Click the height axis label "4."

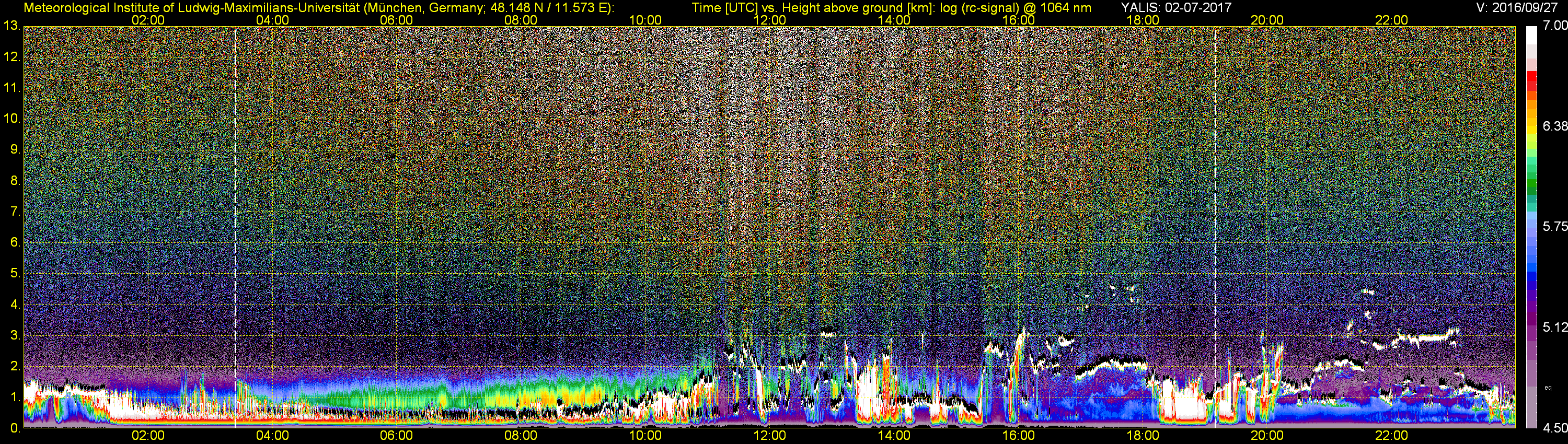[15, 305]
